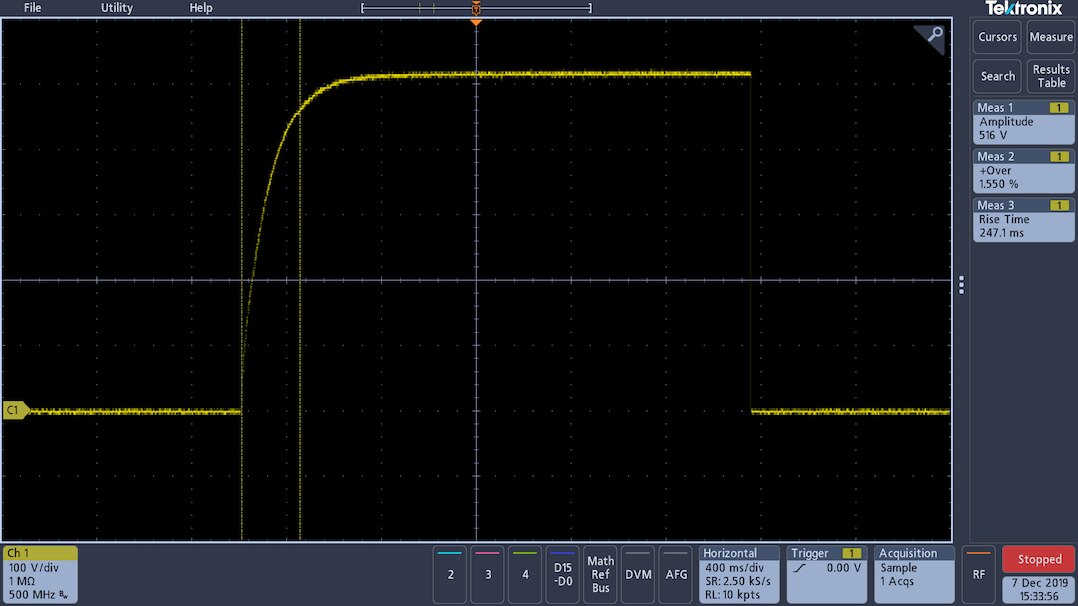Image resolution: width=1078 pixels, height=606 pixels.
Task: Click the three-dot panel handle
Action: (961, 285)
